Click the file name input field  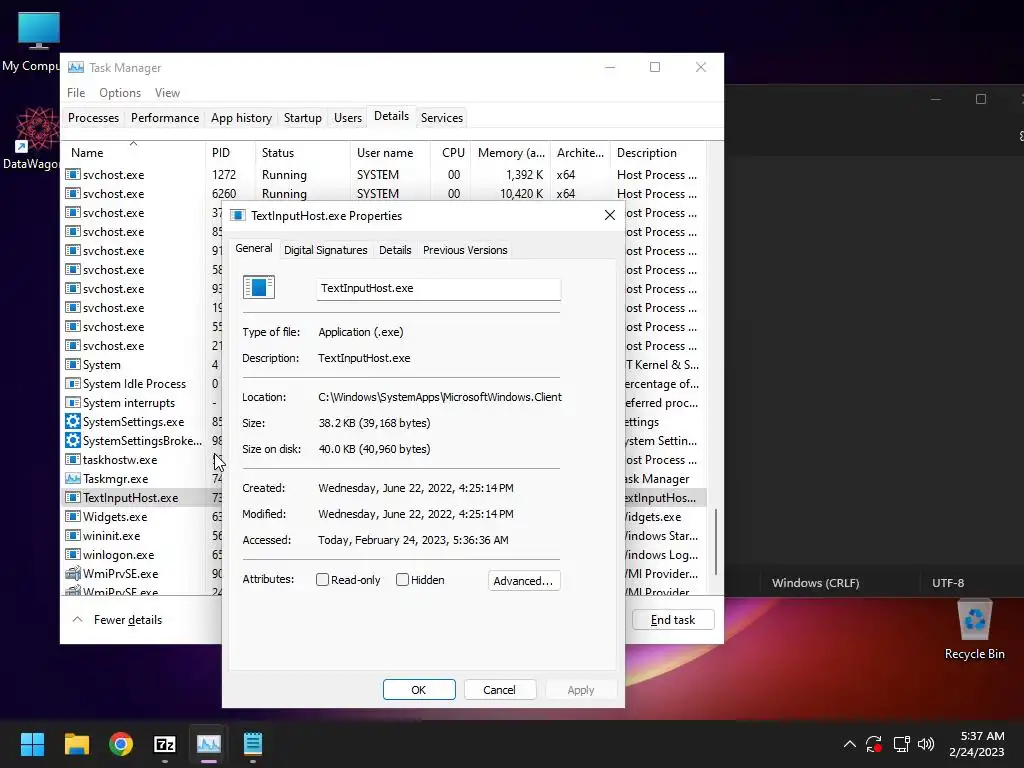pos(438,289)
